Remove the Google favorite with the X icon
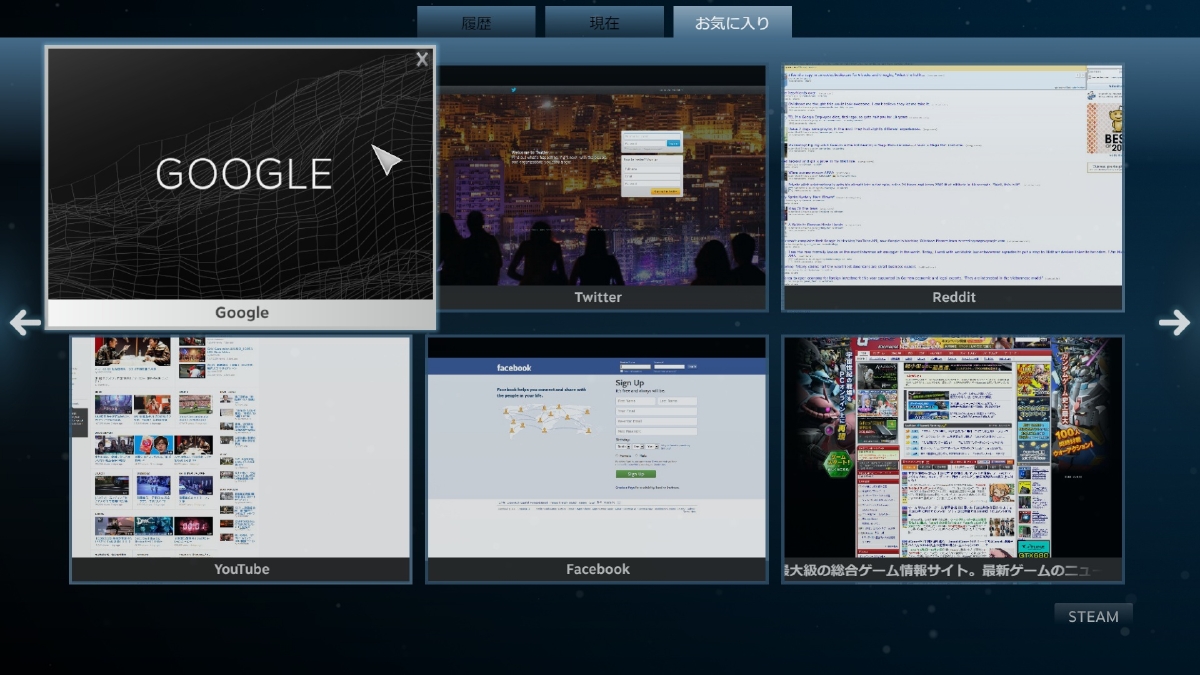Image resolution: width=1200 pixels, height=675 pixels. tap(422, 60)
